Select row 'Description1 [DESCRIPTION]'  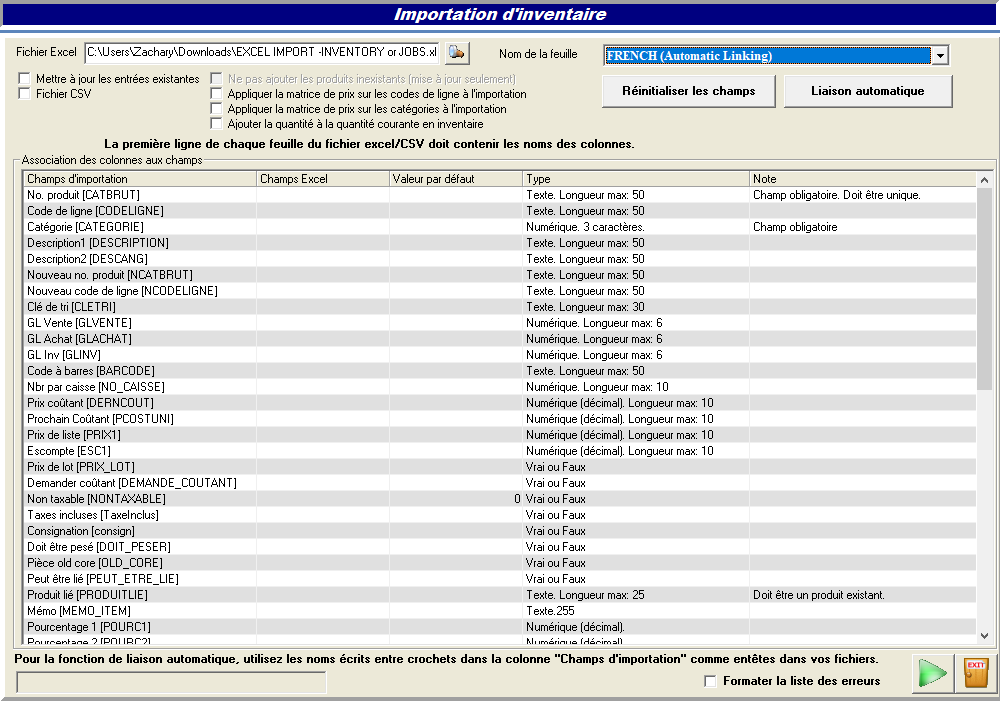pyautogui.click(x=499, y=243)
